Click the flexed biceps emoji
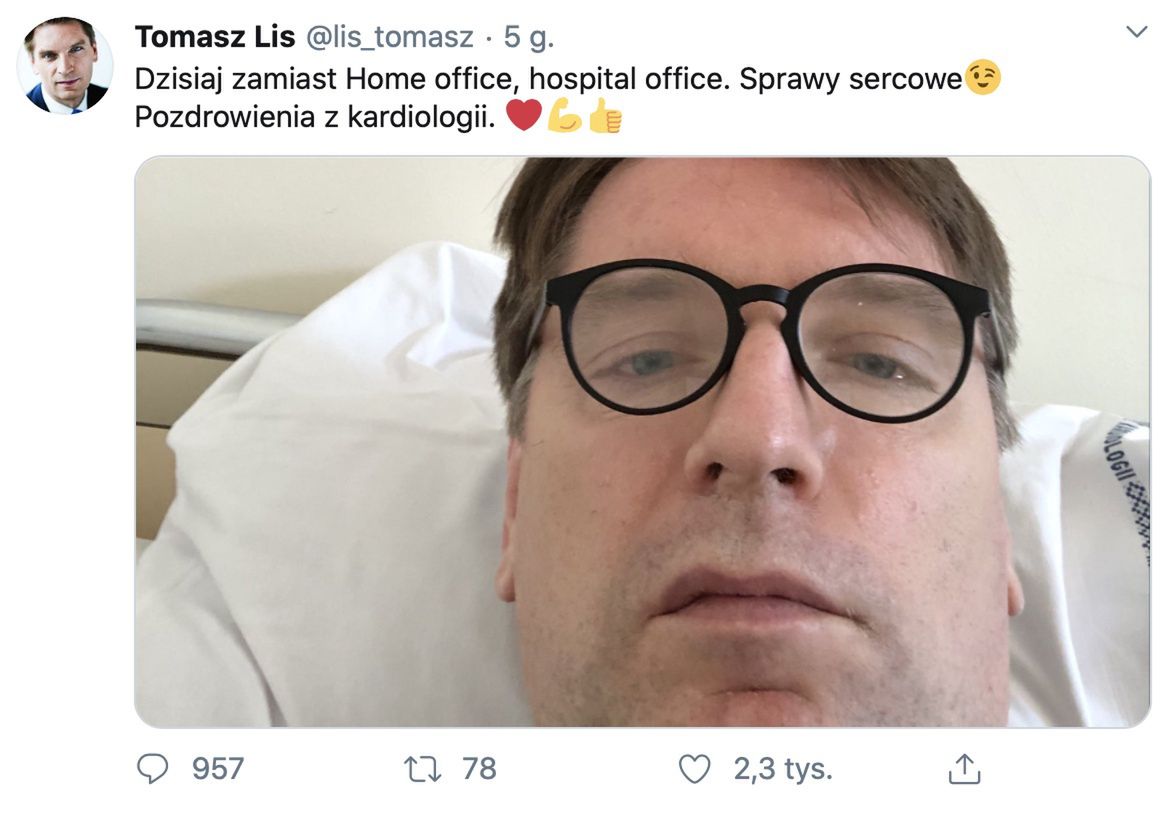 [x=564, y=117]
